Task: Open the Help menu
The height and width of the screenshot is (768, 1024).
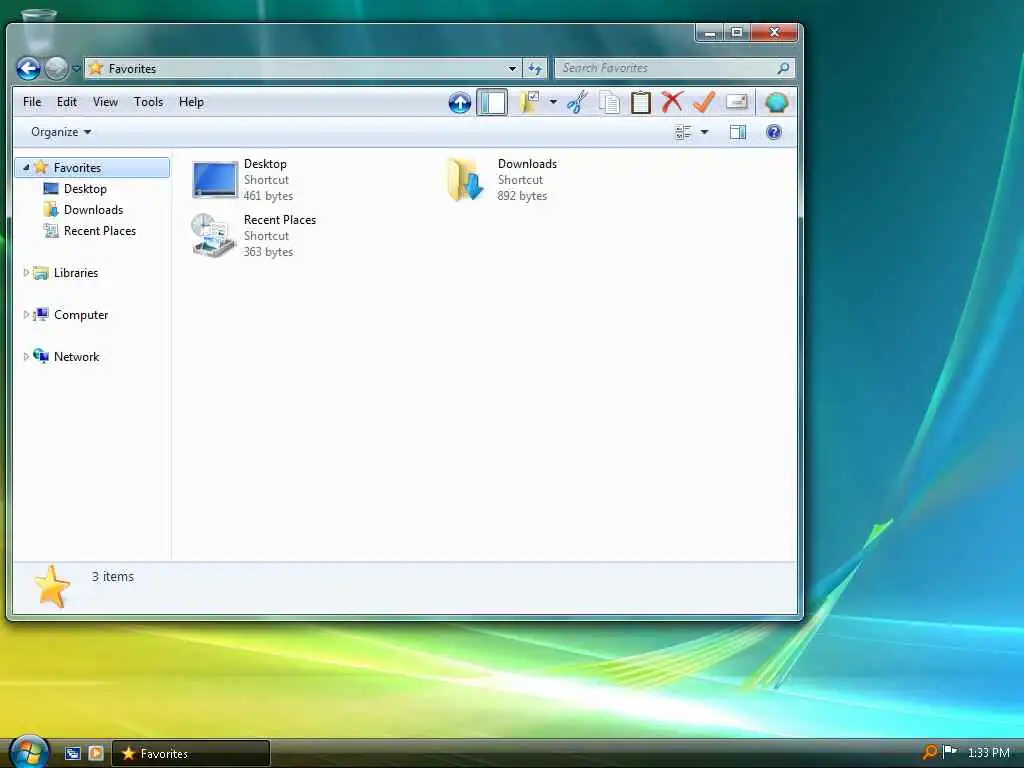Action: (x=191, y=102)
